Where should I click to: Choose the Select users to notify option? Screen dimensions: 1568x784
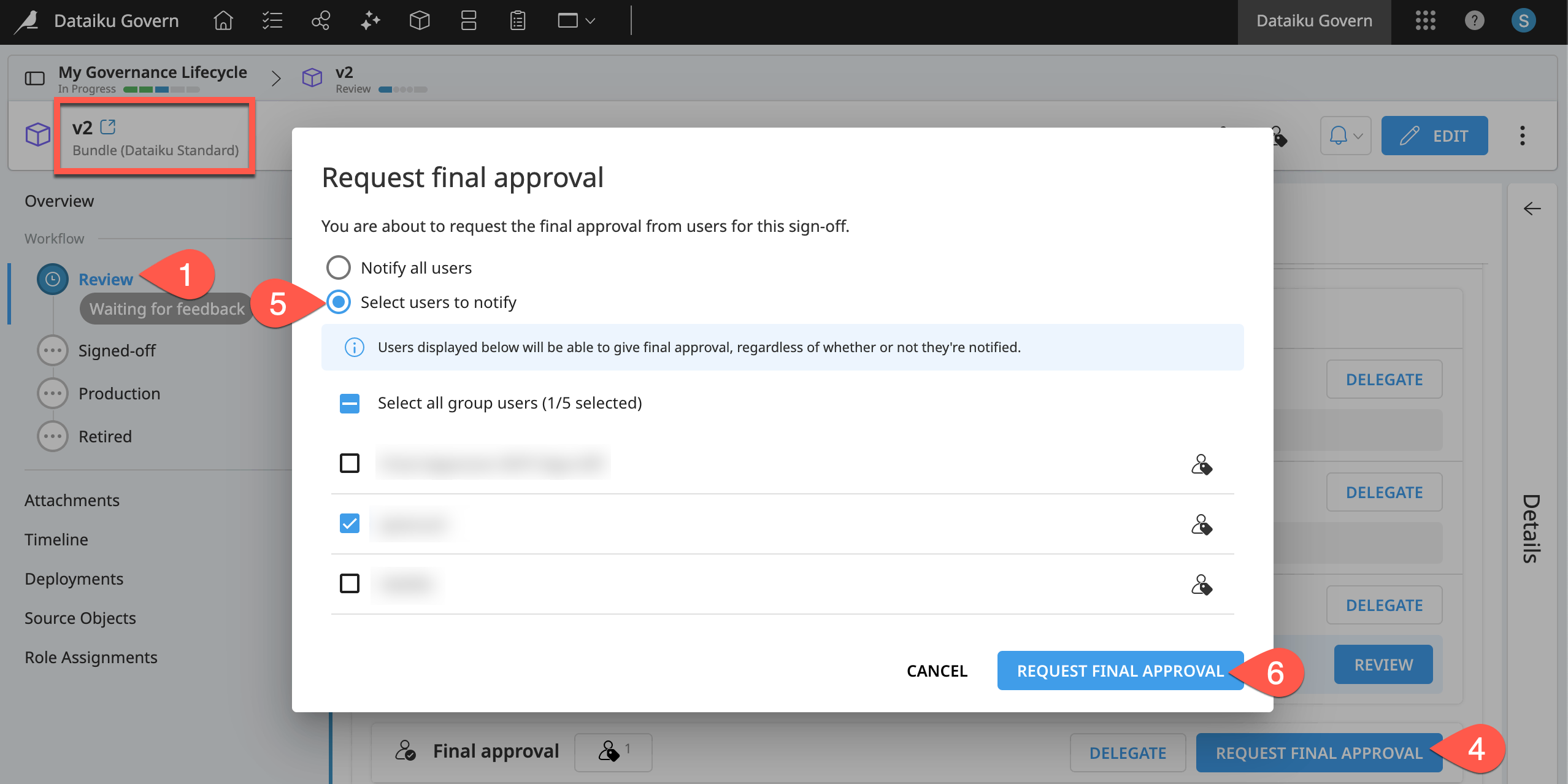click(x=338, y=302)
